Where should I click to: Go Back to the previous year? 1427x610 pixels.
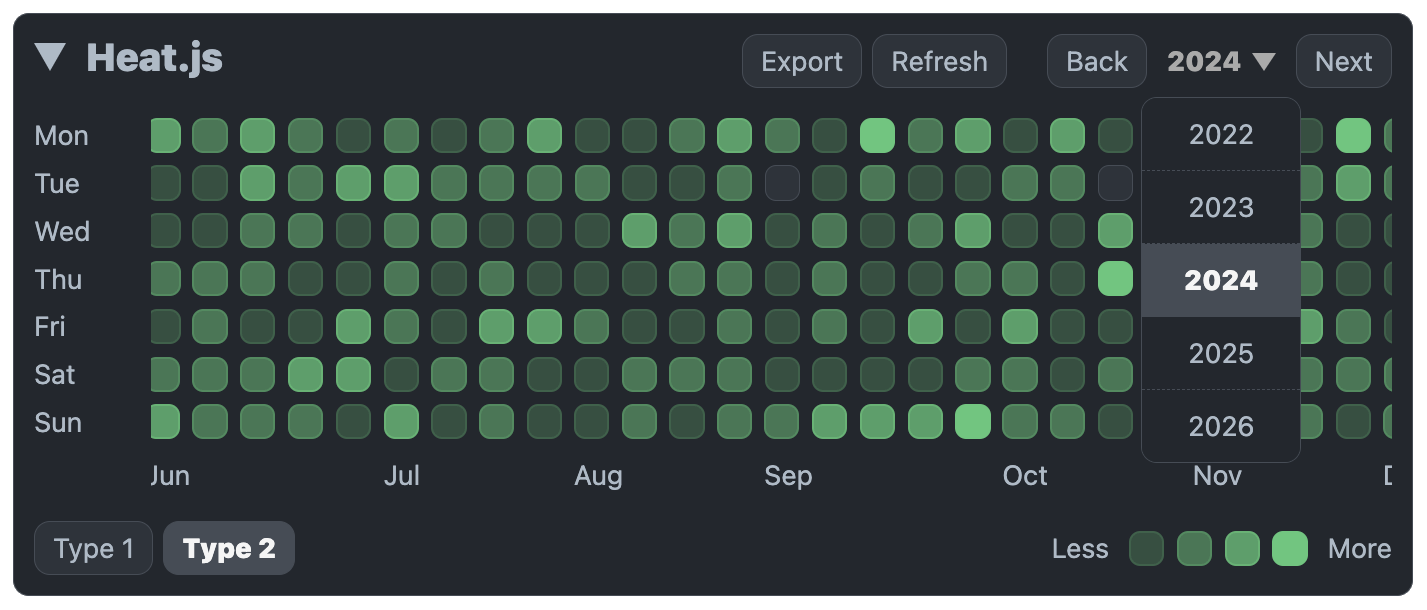1096,61
